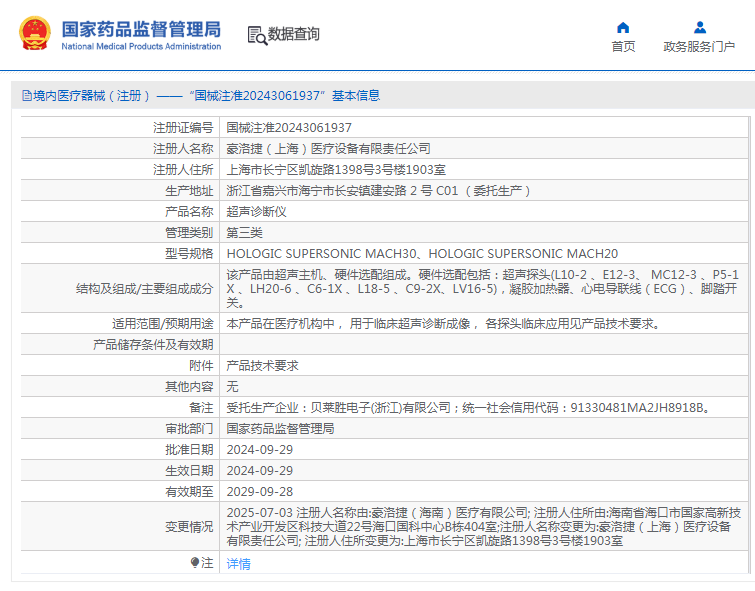This screenshot has height=591, width=755.
Task: Click 型号规格 label
Action: [x=189, y=254]
